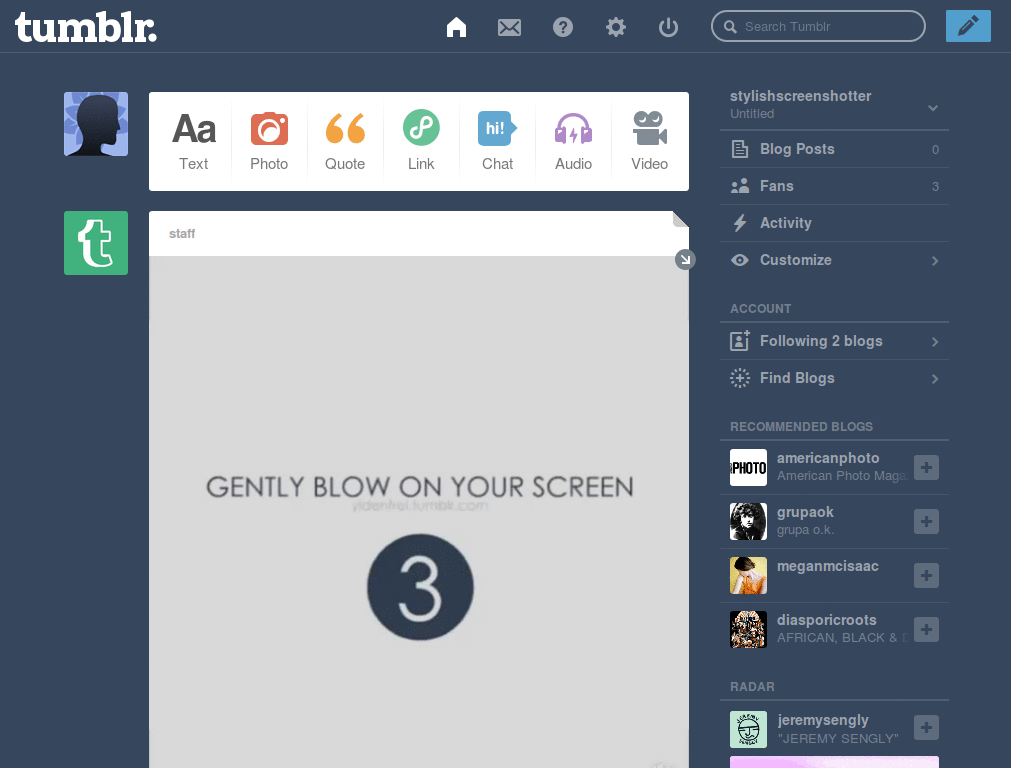1024x768 pixels.
Task: Click the Tumblr logo
Action: [x=86, y=27]
